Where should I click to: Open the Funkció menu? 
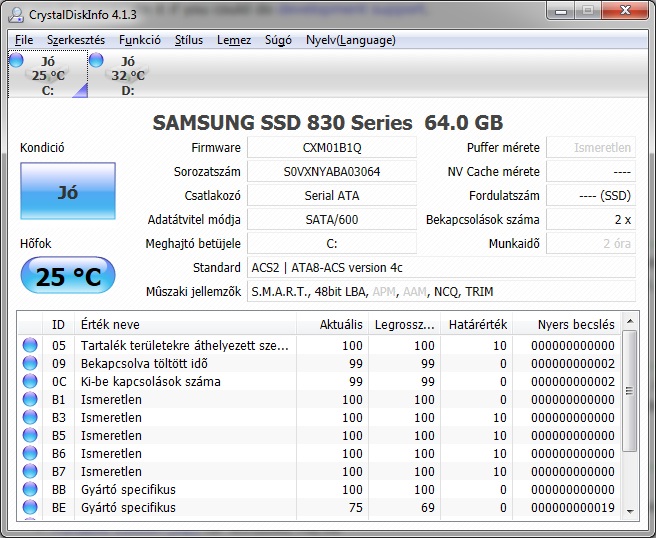click(x=140, y=40)
